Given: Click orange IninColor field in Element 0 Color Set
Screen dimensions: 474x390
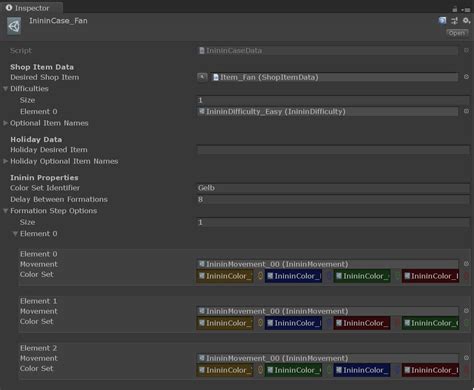Looking at the screenshot, I should click(225, 276).
